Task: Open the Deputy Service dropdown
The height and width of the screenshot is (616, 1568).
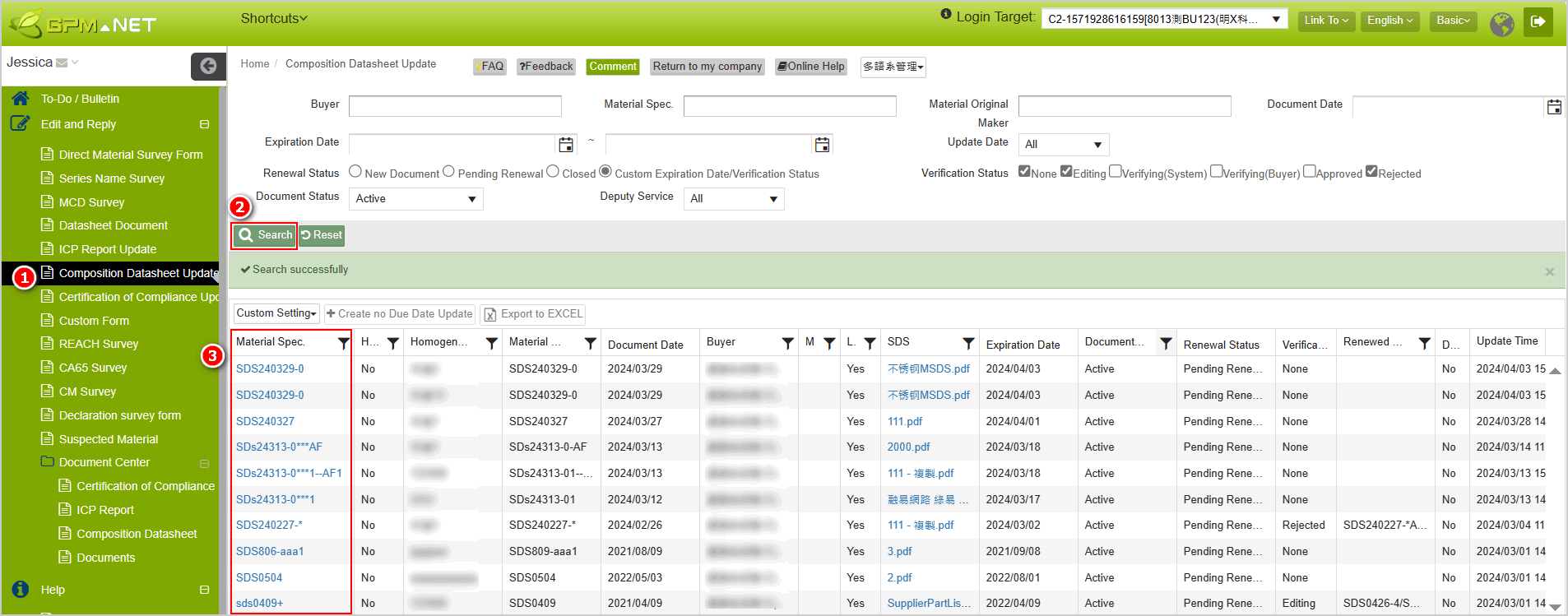Action: point(734,199)
